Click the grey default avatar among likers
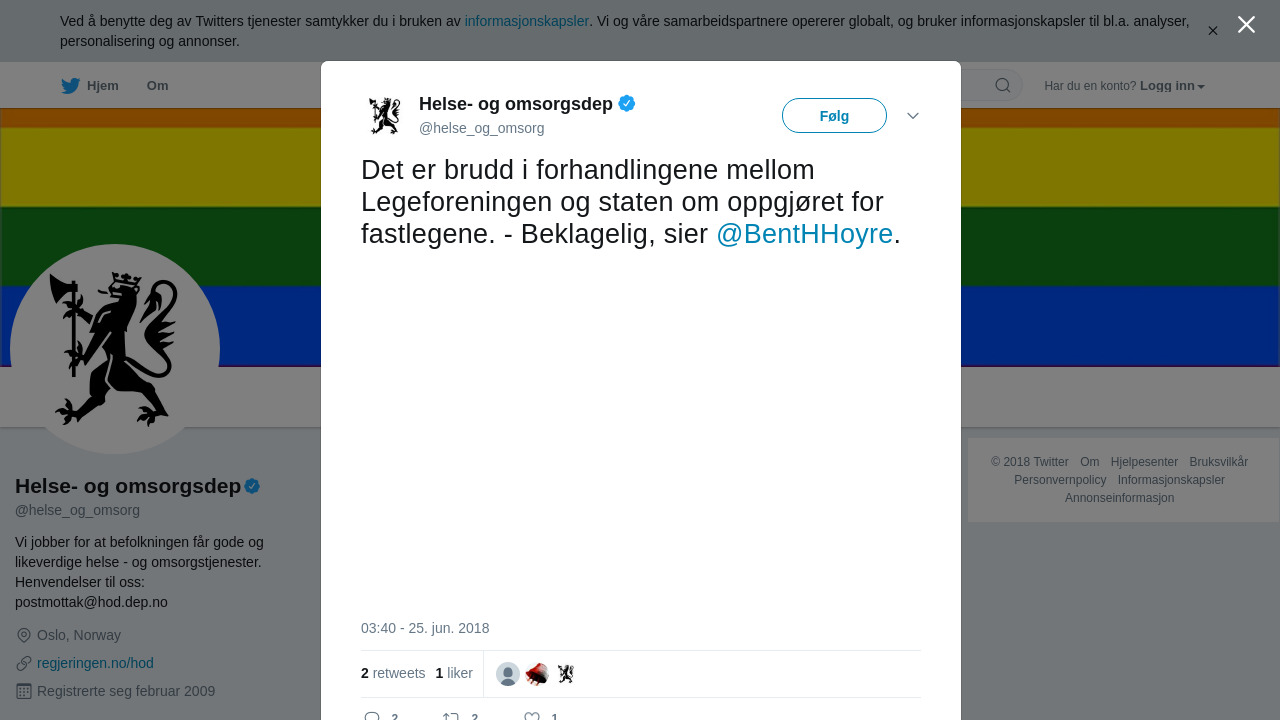This screenshot has width=1280, height=720. [508, 674]
